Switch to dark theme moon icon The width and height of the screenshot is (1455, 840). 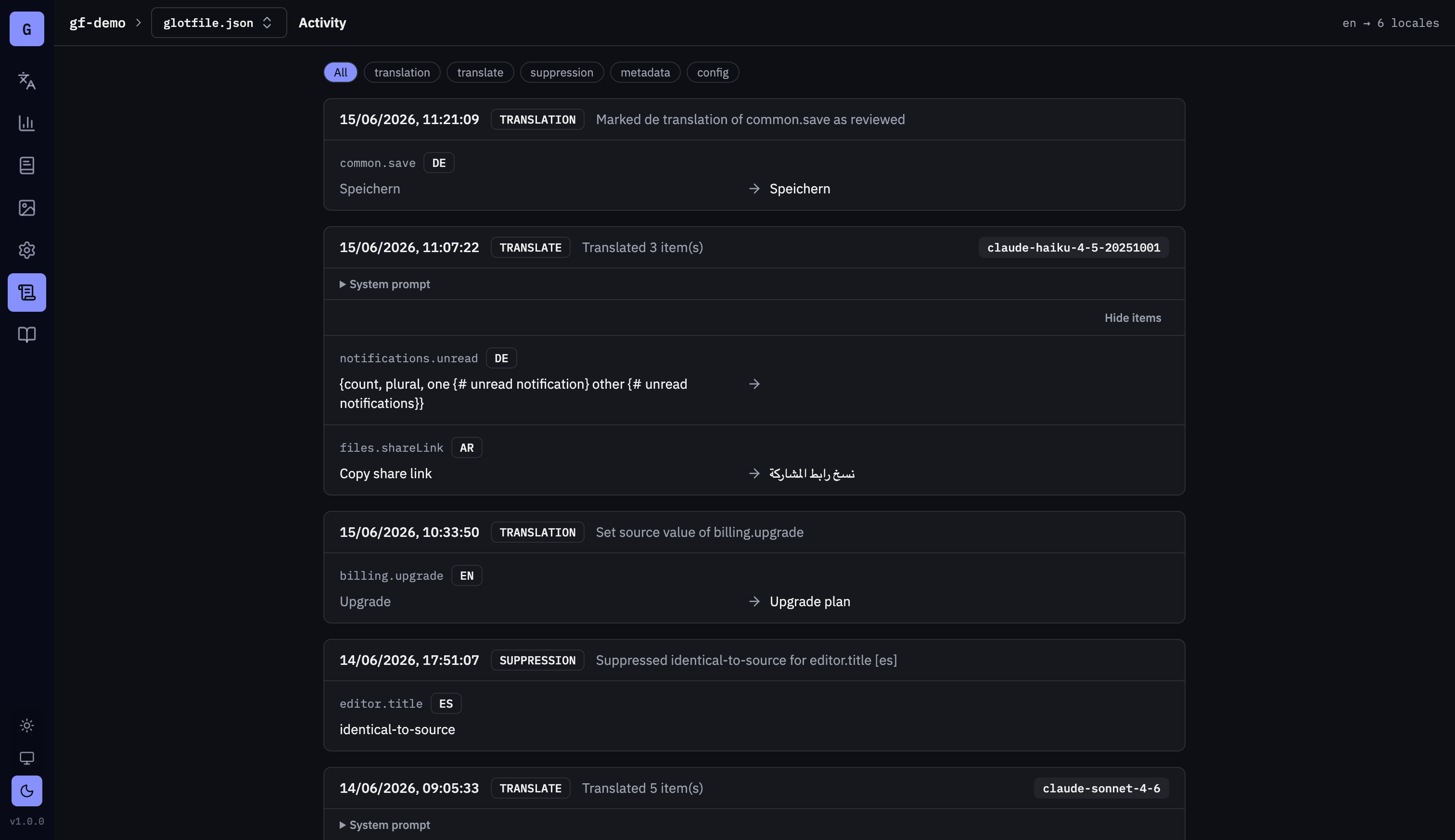click(x=26, y=790)
